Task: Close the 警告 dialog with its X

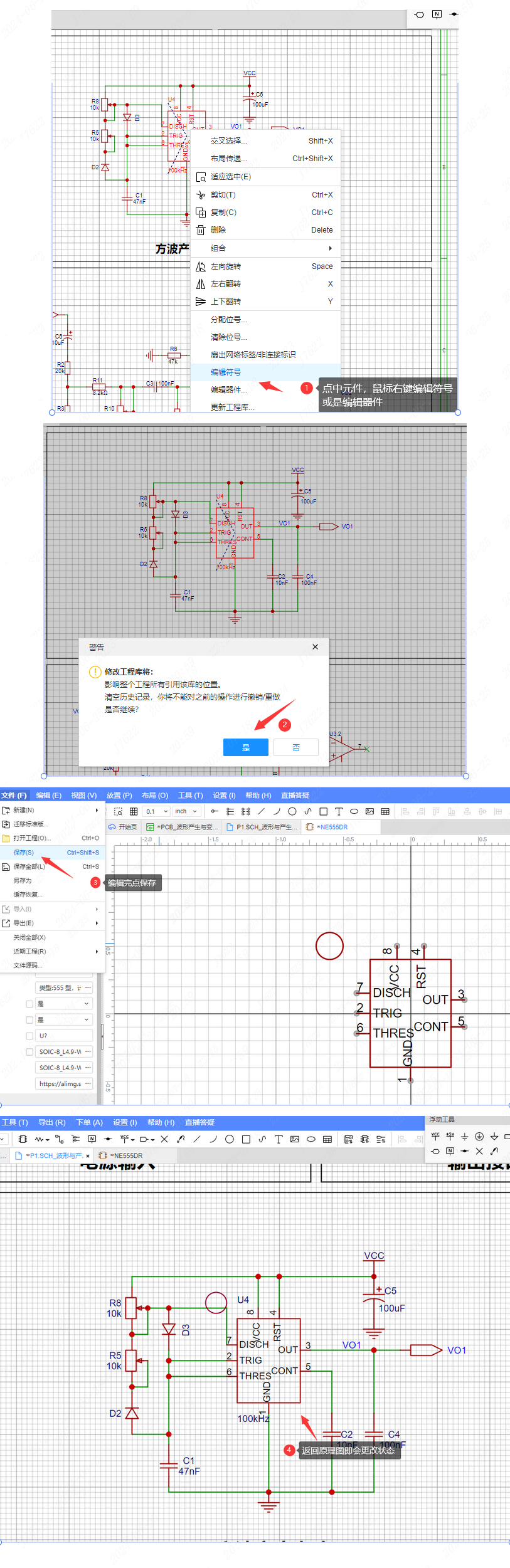Action: 316,647
